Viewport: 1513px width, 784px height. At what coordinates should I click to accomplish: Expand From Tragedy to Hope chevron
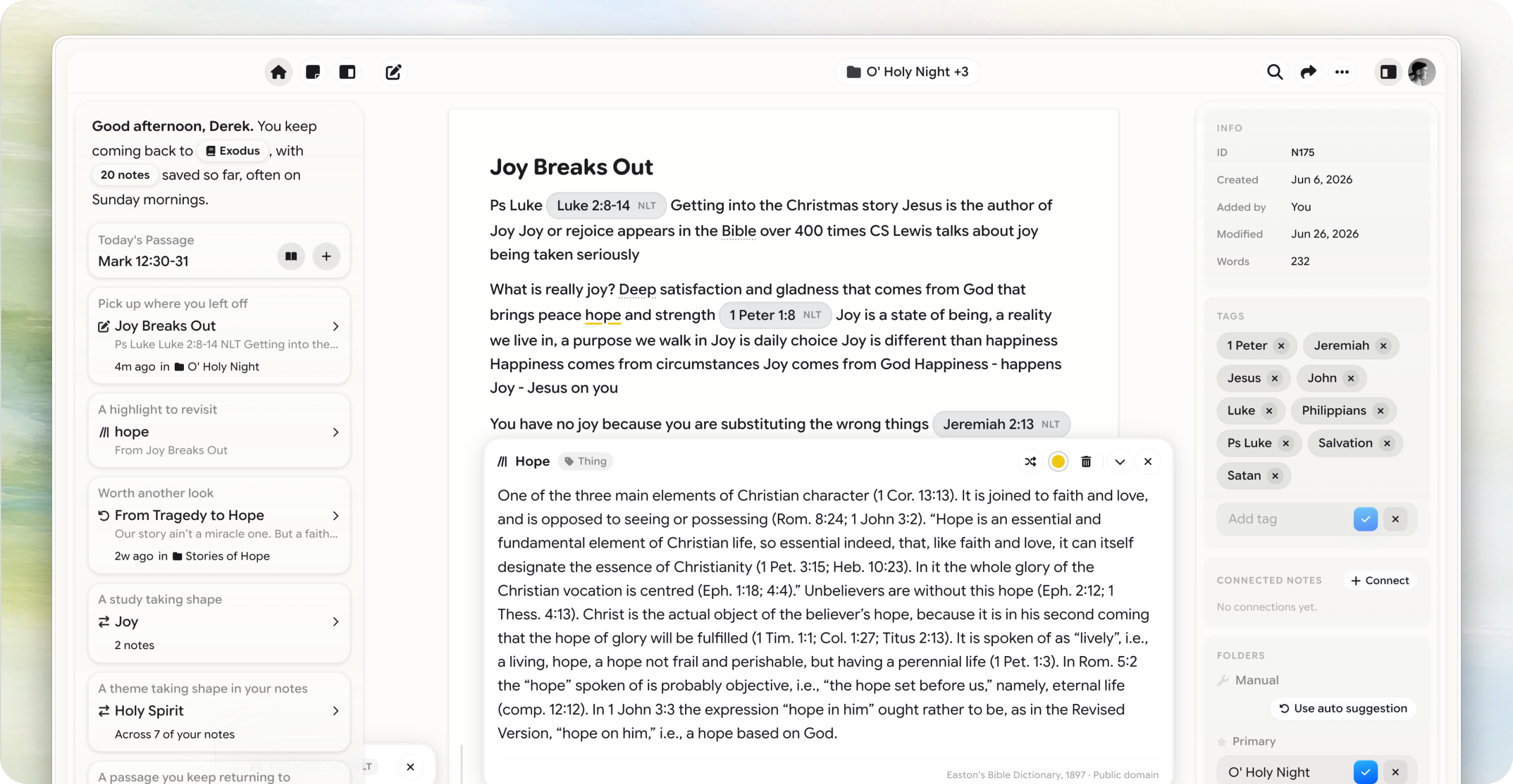(x=336, y=515)
